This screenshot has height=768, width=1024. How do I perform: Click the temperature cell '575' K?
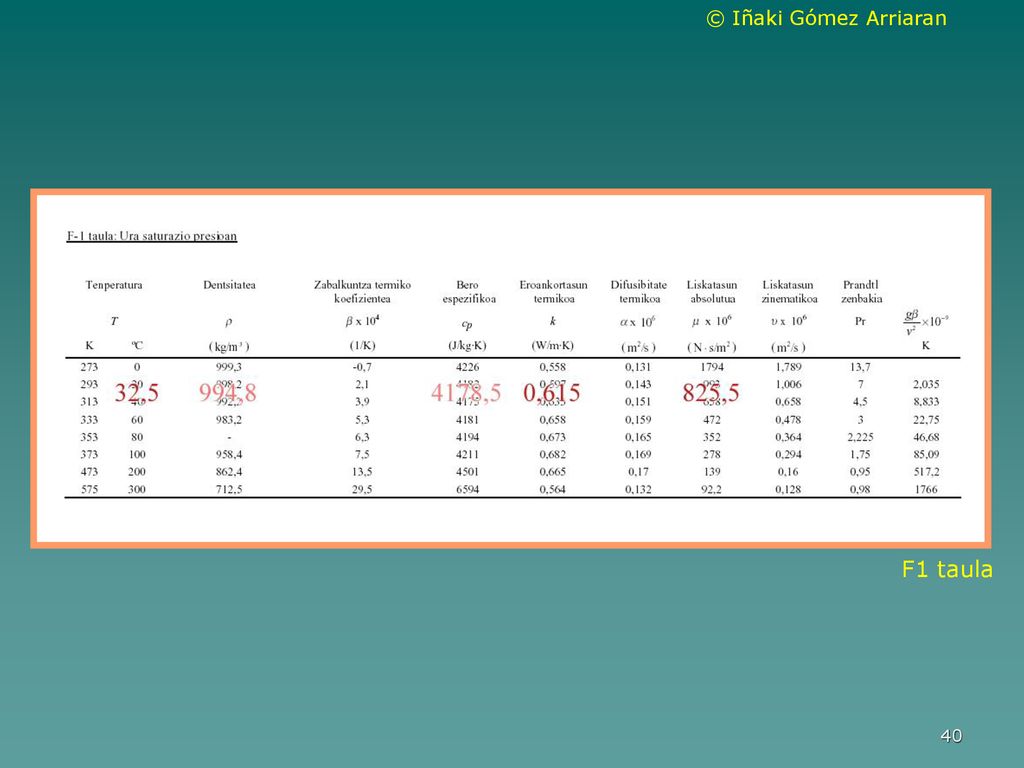(x=89, y=489)
